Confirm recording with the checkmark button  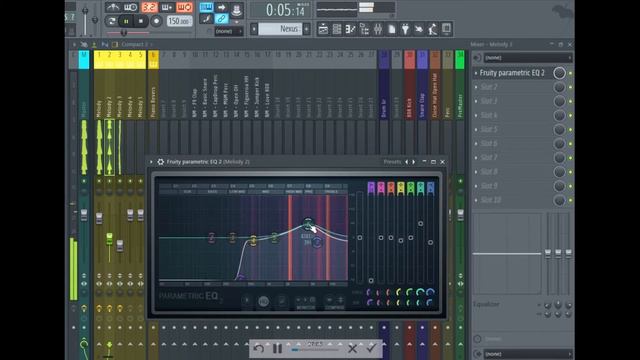point(371,348)
